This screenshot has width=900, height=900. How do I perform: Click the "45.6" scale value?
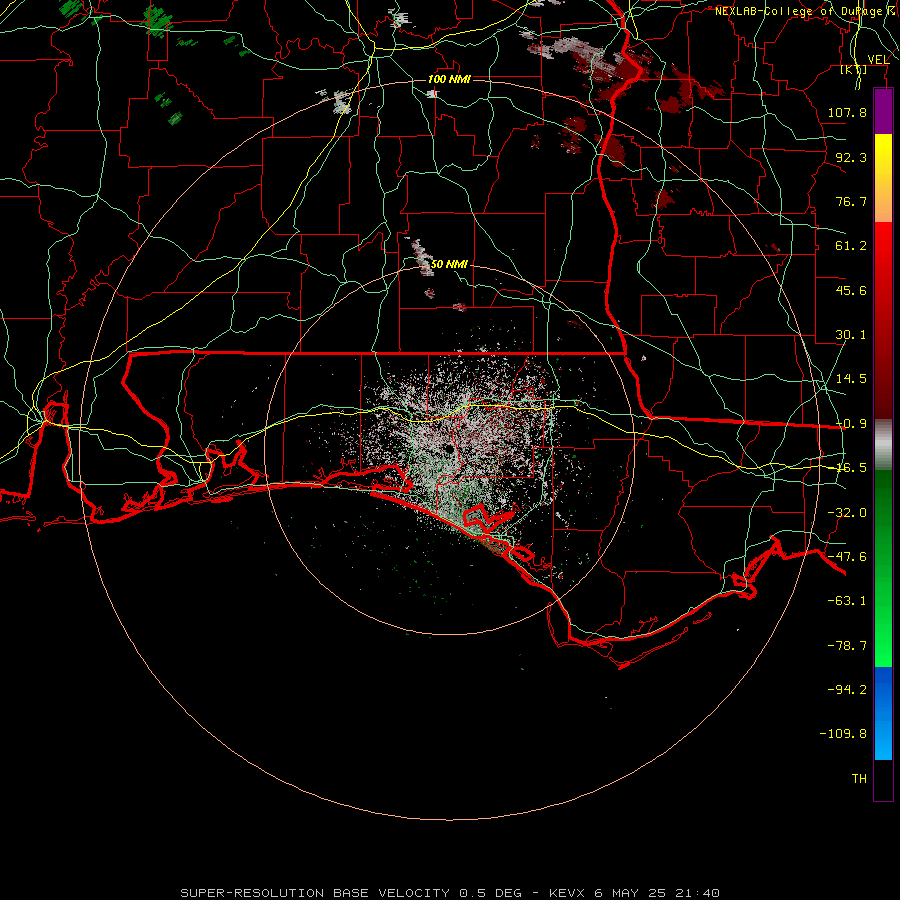851,290
